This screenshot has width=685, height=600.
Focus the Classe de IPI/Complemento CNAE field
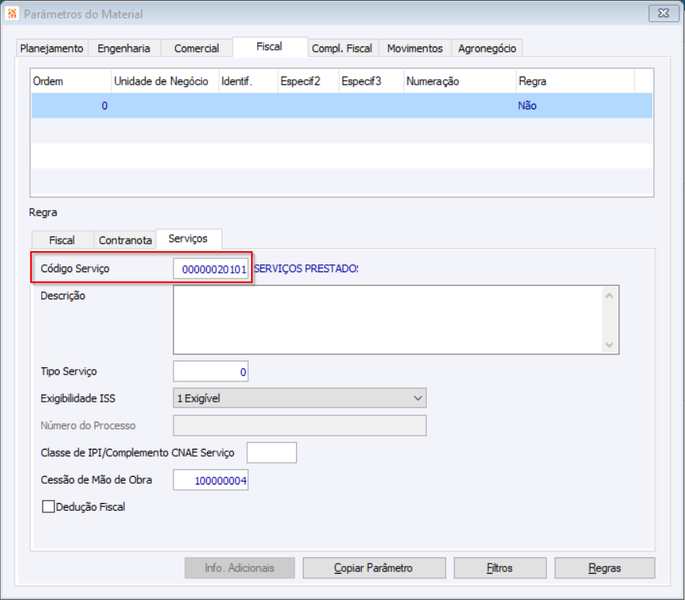click(x=272, y=453)
